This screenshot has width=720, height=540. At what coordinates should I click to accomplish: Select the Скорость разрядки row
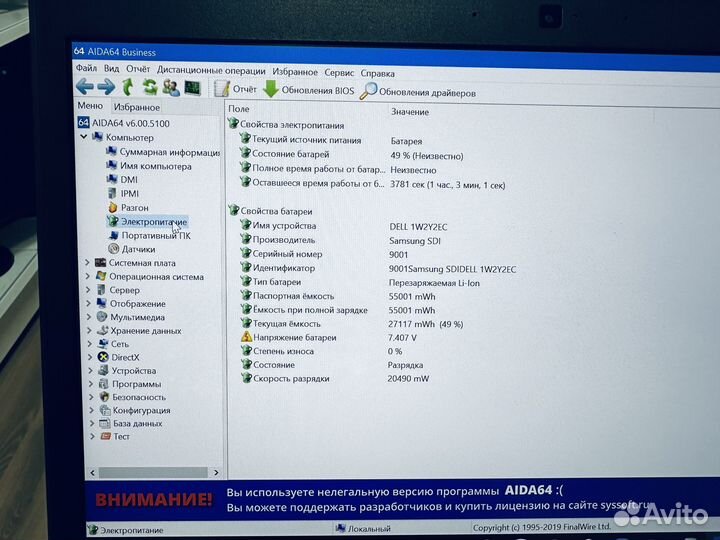click(x=334, y=378)
